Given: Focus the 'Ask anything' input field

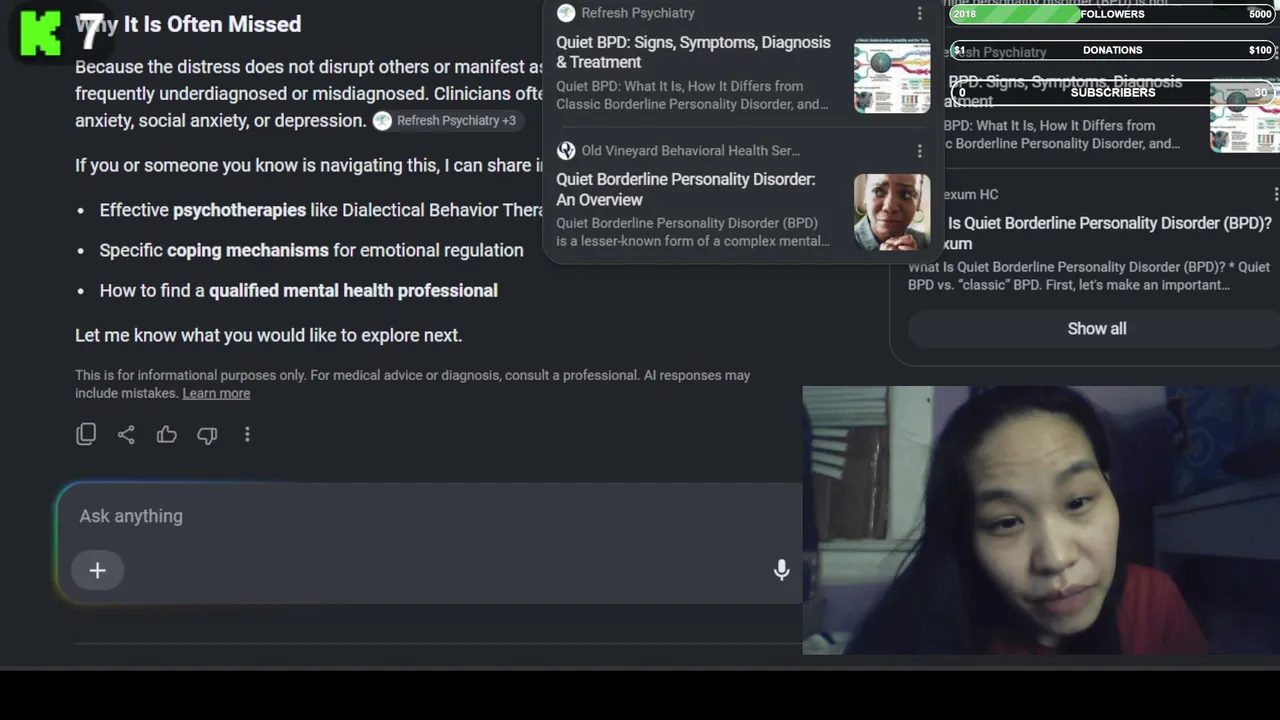Looking at the screenshot, I should coord(430,516).
